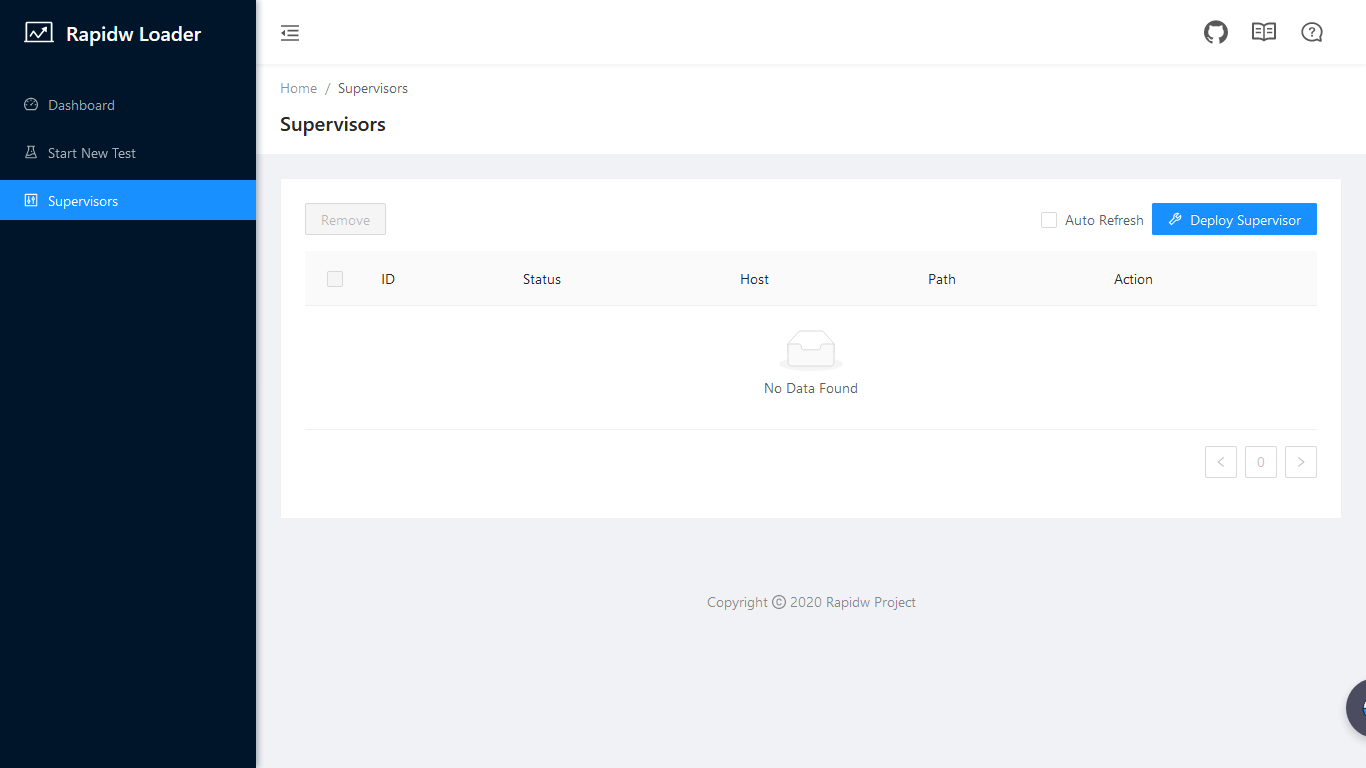Click the Deploy Supervisor button

(x=1234, y=220)
